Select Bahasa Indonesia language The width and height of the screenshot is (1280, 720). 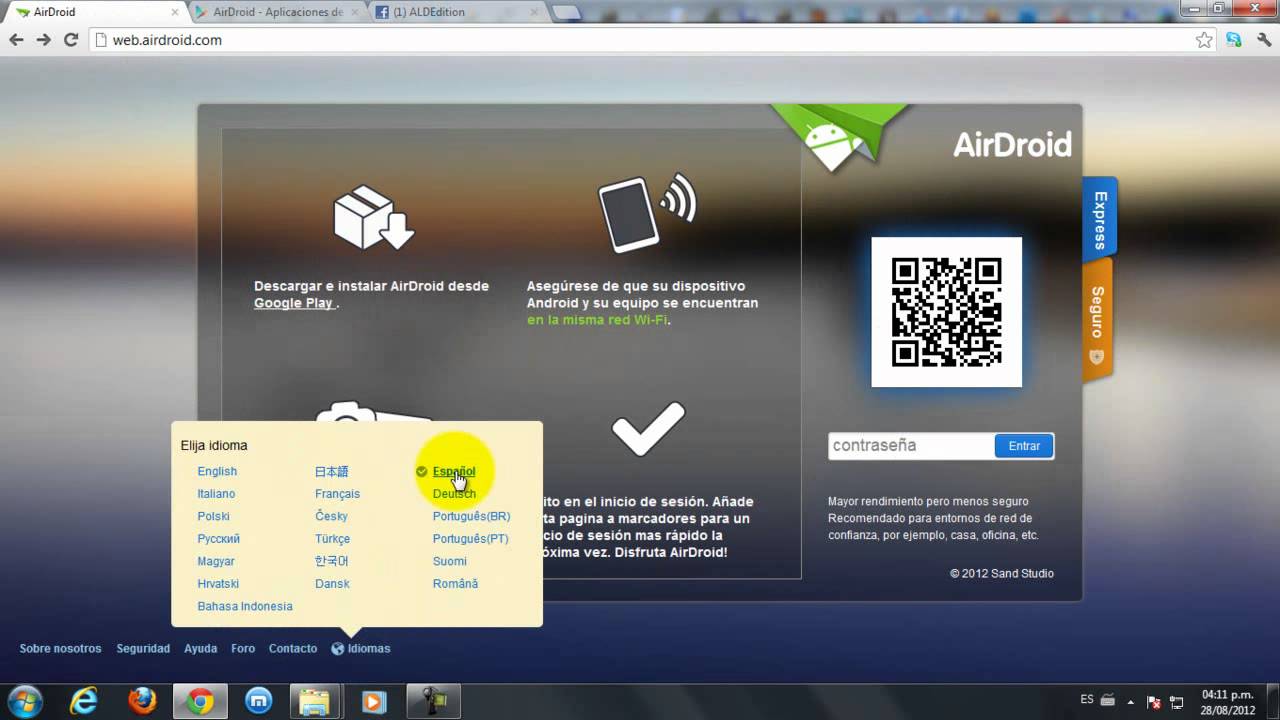pyautogui.click(x=245, y=607)
